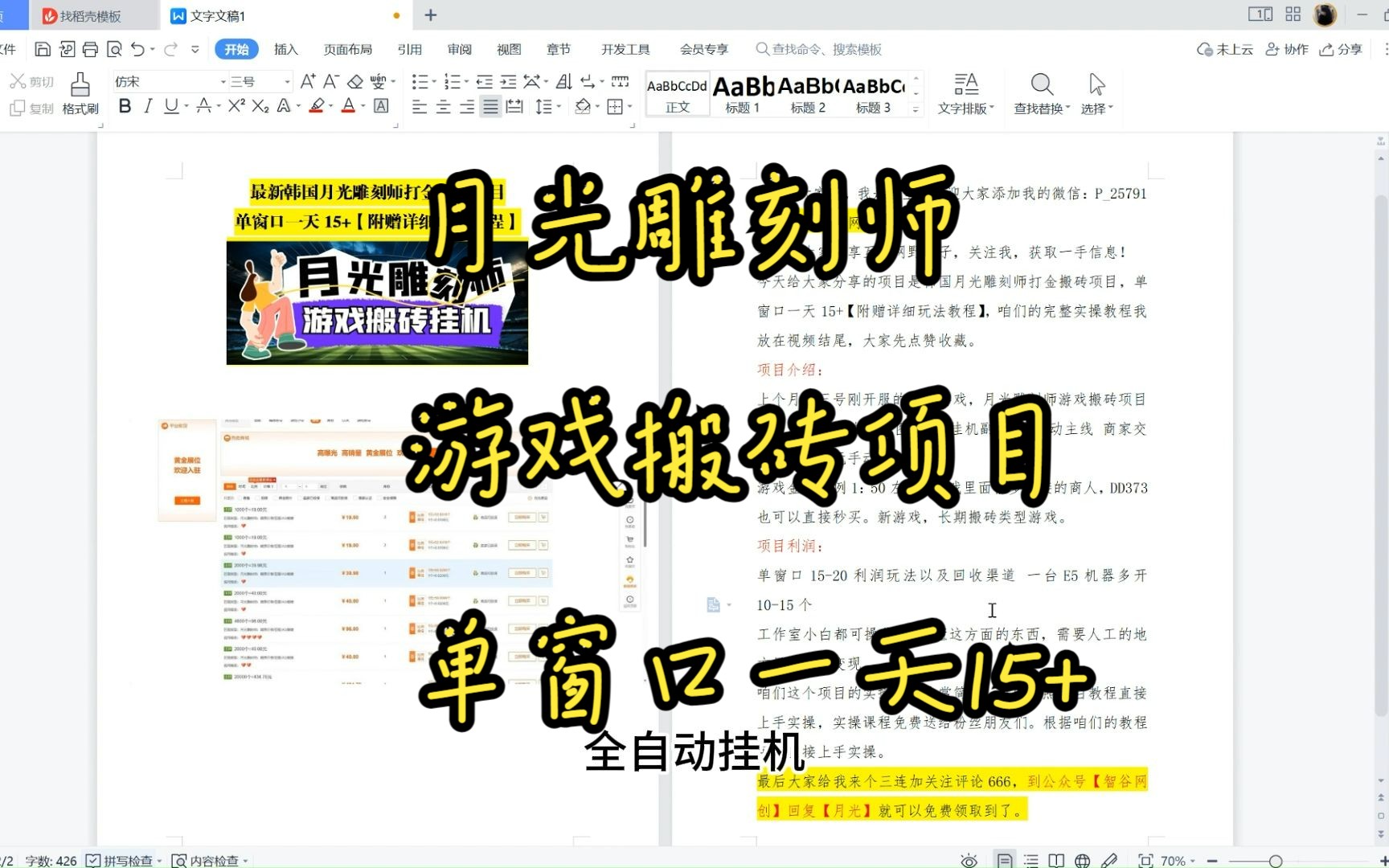The image size is (1389, 868).
Task: Open eye-protection mode icon in status bar
Action: coord(969,861)
